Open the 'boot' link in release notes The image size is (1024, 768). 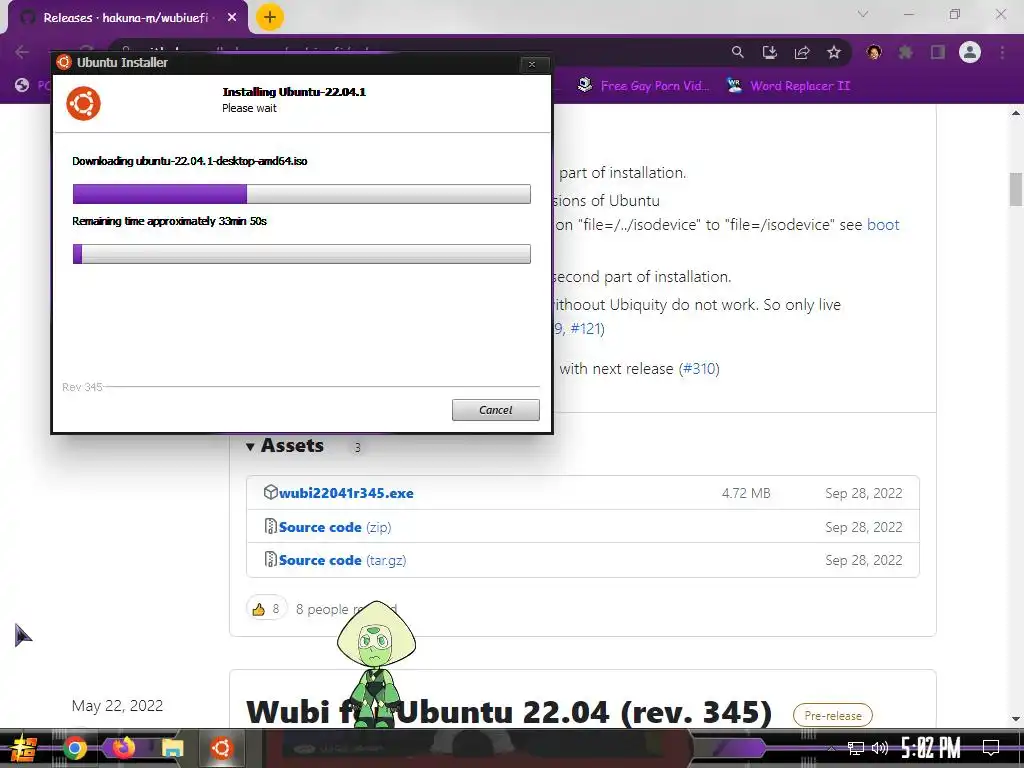tap(883, 225)
